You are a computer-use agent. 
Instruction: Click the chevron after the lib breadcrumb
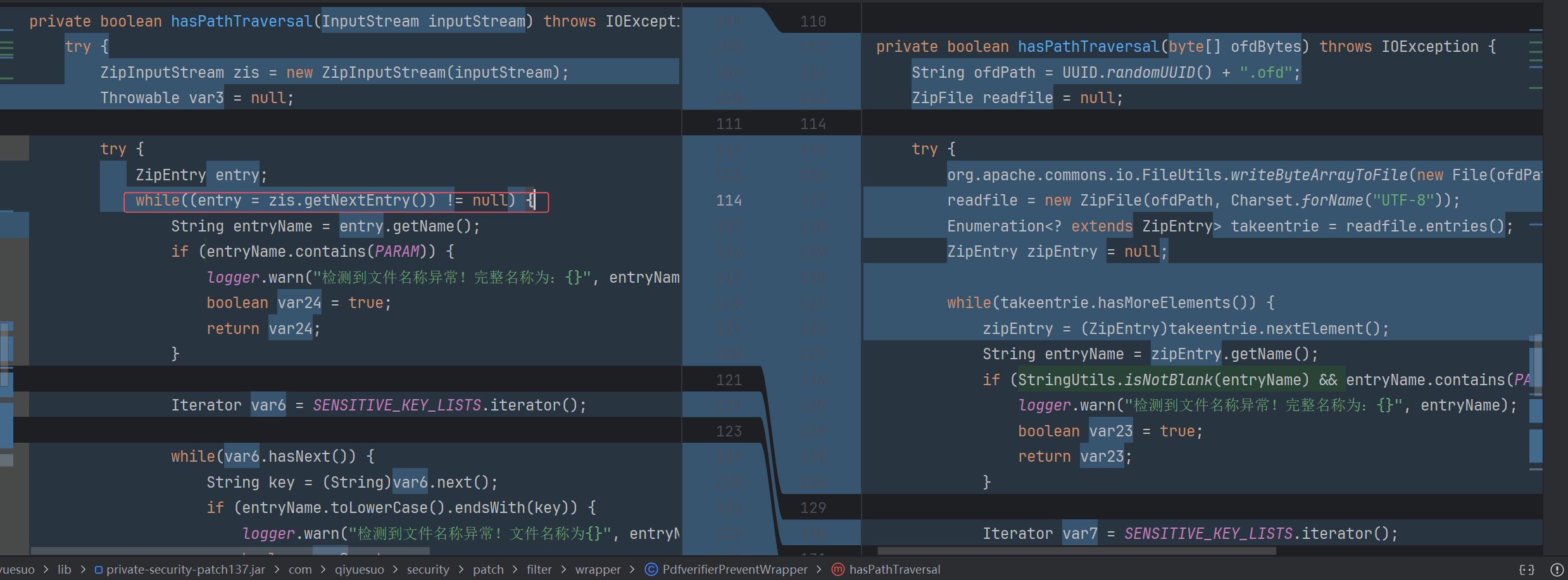pyautogui.click(x=83, y=569)
